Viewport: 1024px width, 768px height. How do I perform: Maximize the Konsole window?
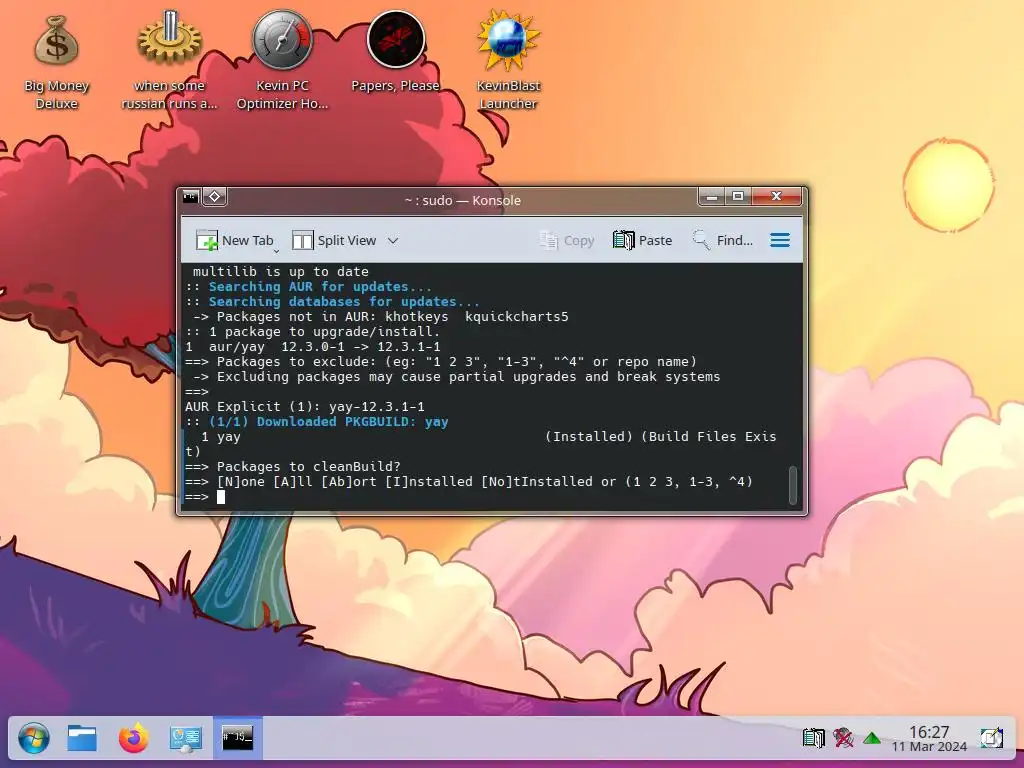tap(738, 196)
